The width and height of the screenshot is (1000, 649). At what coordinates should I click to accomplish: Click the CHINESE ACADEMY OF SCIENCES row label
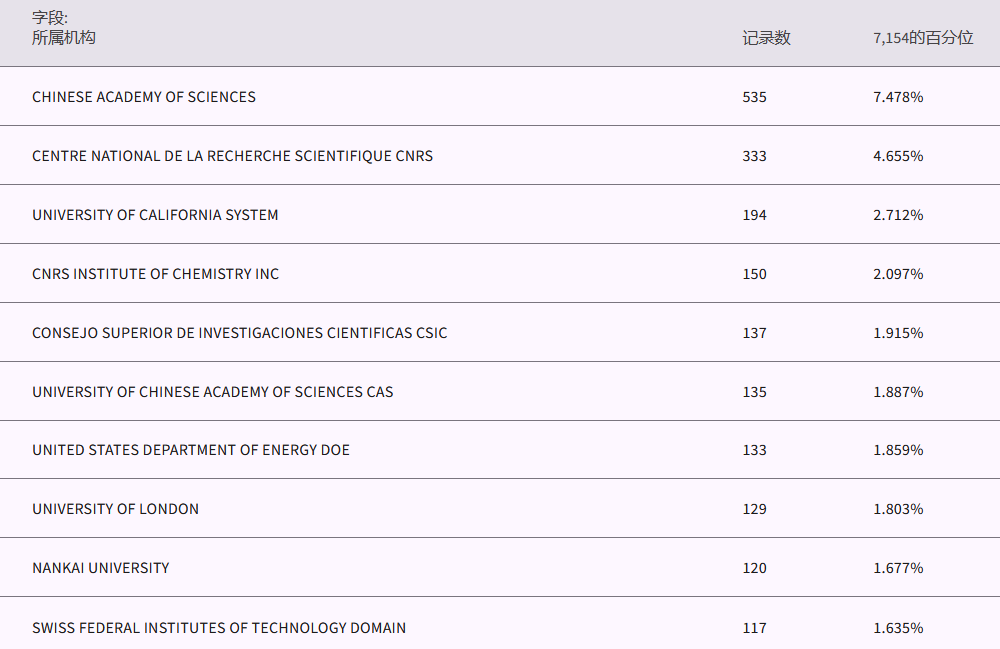click(144, 97)
